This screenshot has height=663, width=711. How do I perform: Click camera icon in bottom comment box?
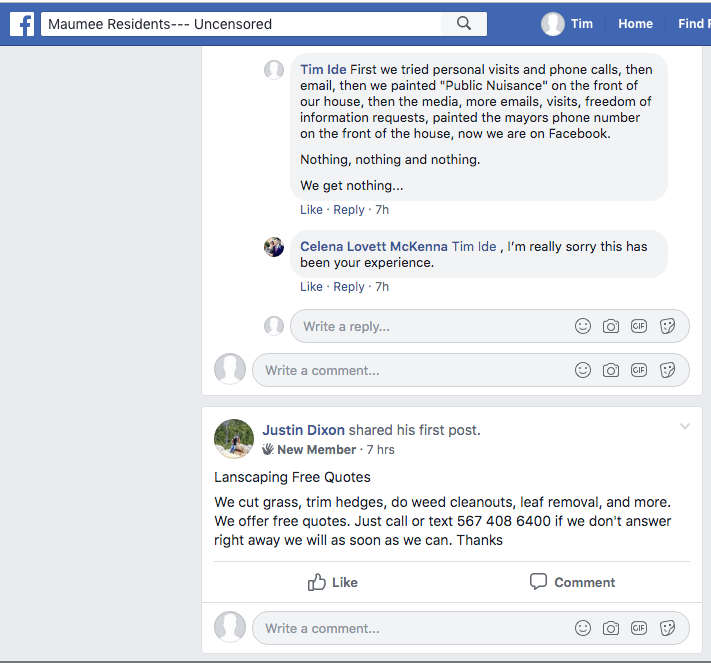point(611,628)
